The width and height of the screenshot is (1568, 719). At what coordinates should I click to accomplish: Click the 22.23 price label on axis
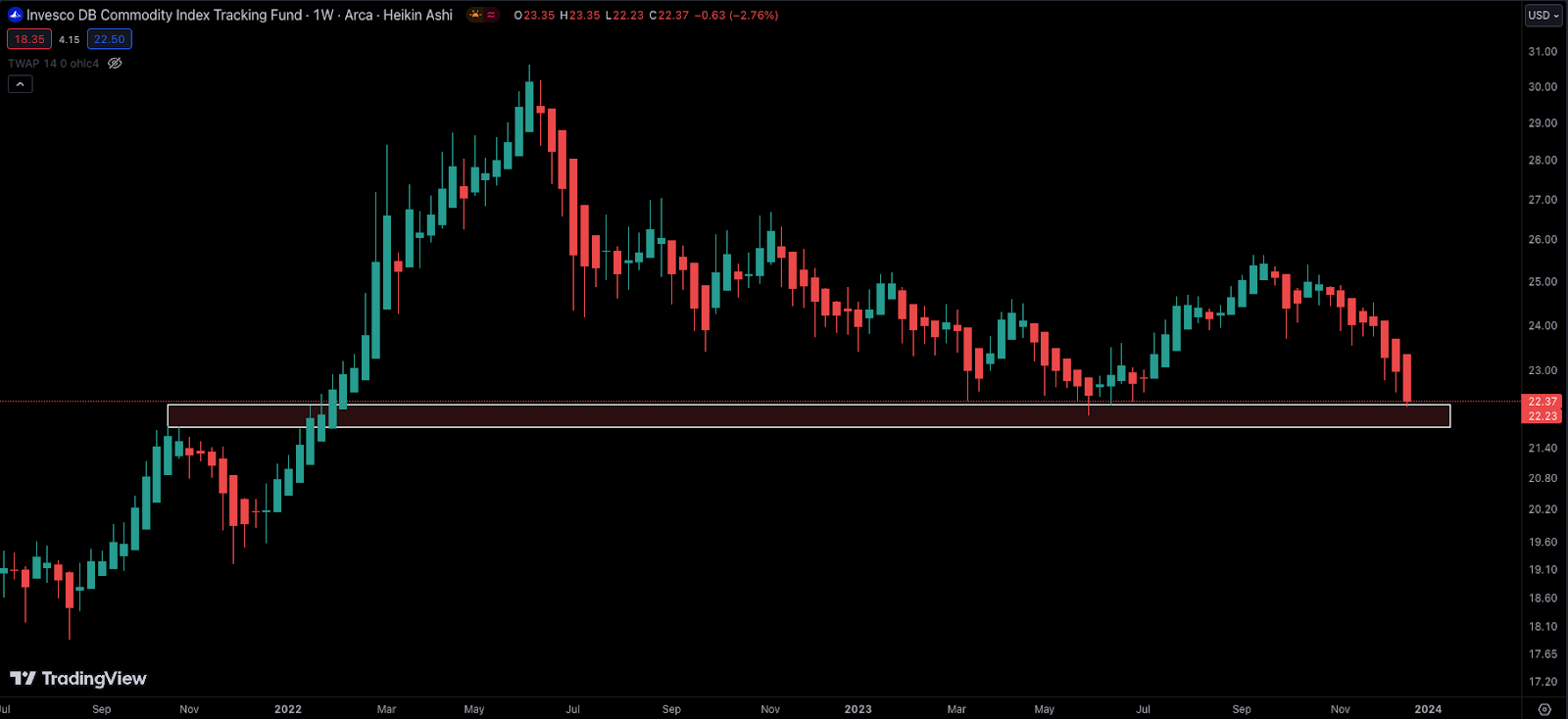1543,416
